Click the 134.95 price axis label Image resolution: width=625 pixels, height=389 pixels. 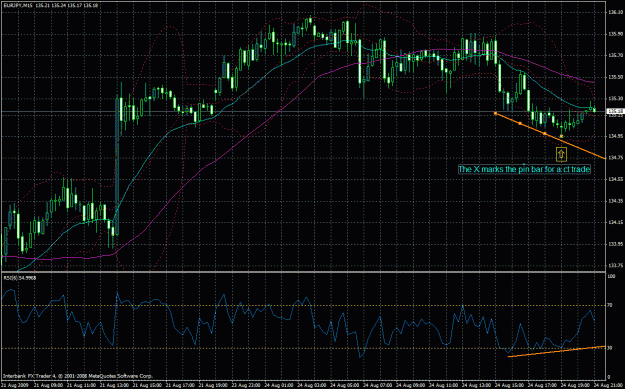[616, 136]
